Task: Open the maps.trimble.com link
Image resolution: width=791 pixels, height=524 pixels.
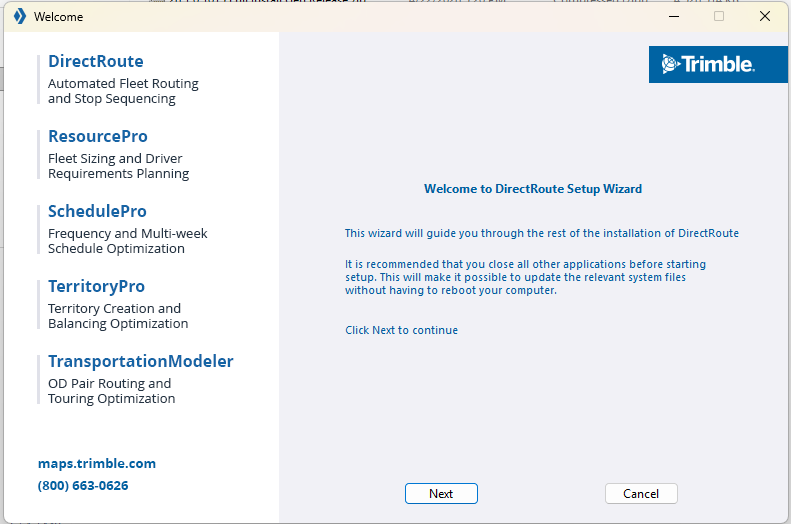Action: [97, 463]
